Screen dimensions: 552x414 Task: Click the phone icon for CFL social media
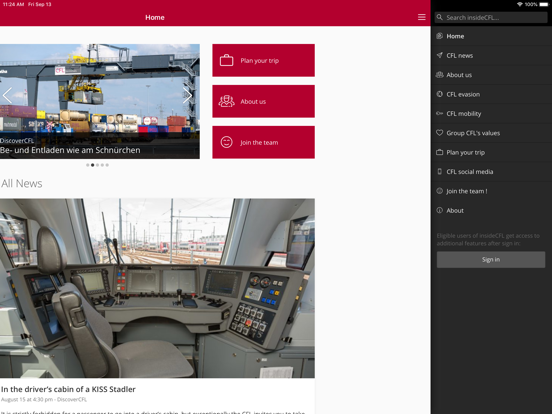[439, 171]
